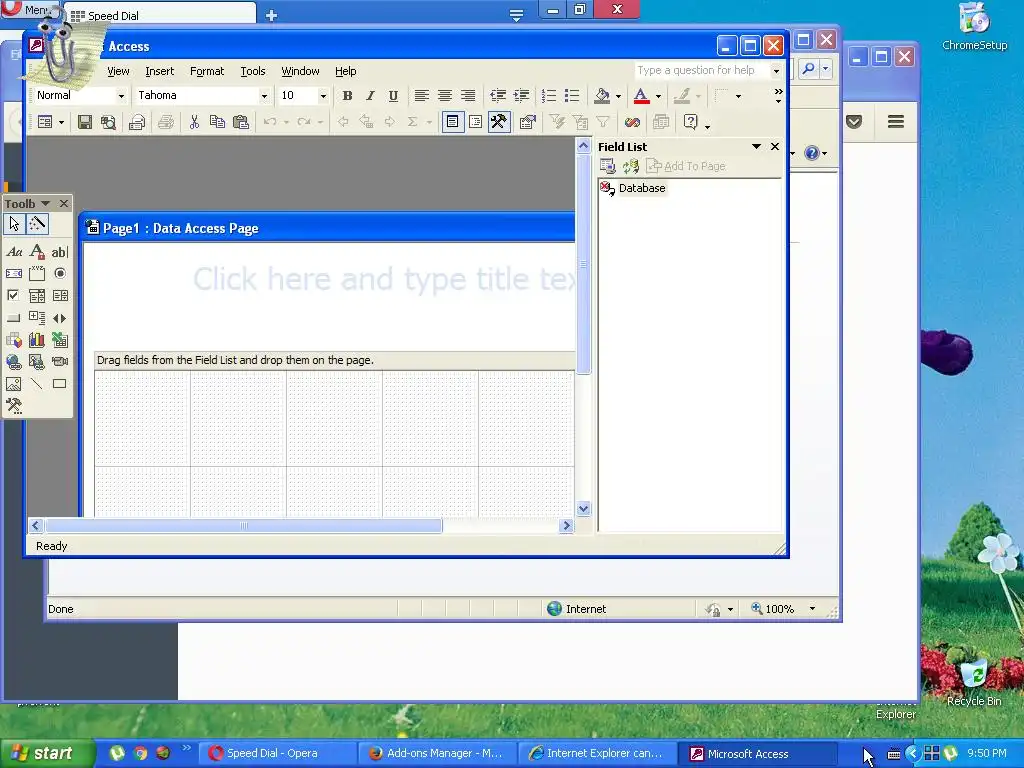Open the Format menu

(207, 71)
